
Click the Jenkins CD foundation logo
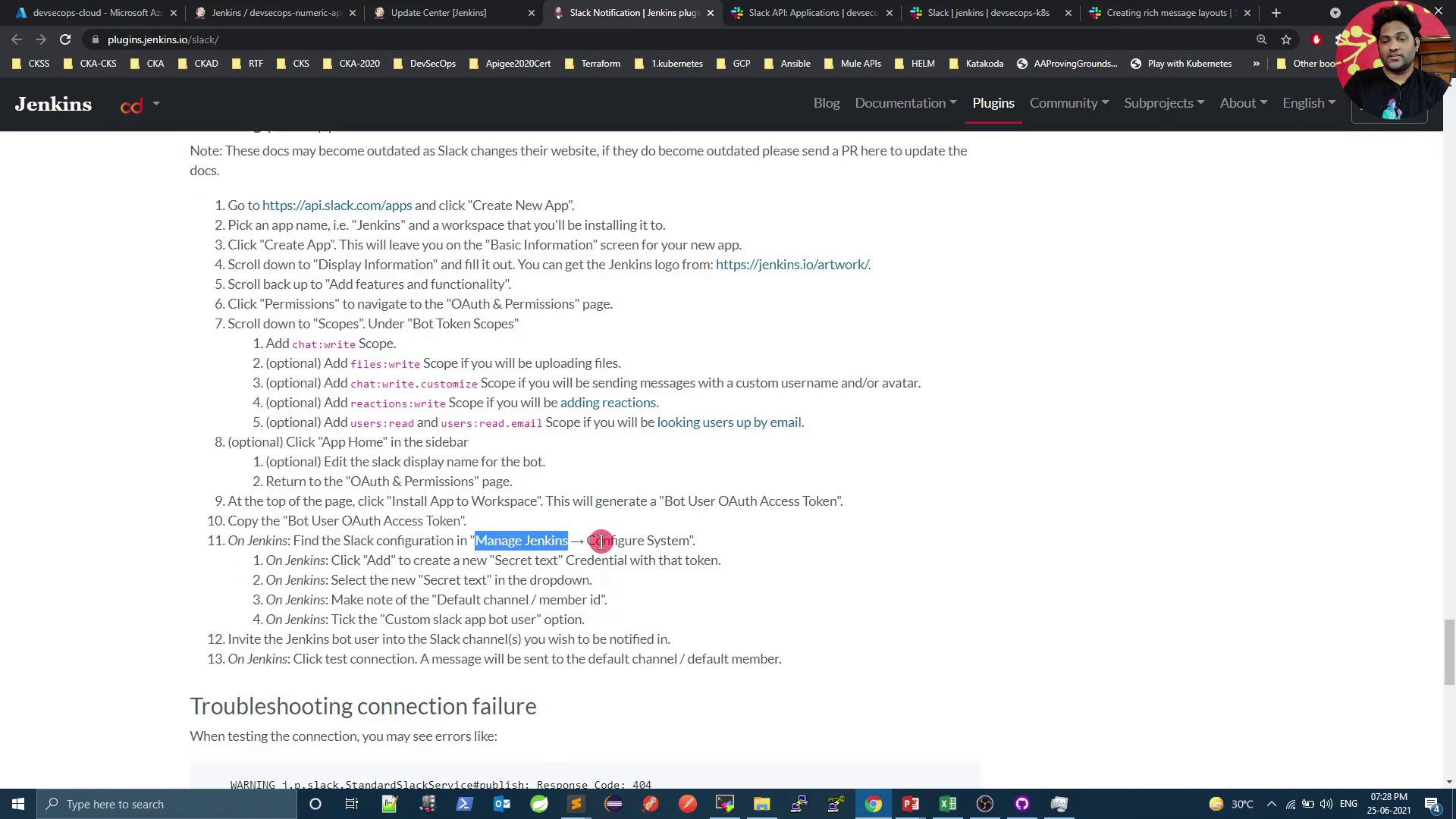click(x=132, y=105)
